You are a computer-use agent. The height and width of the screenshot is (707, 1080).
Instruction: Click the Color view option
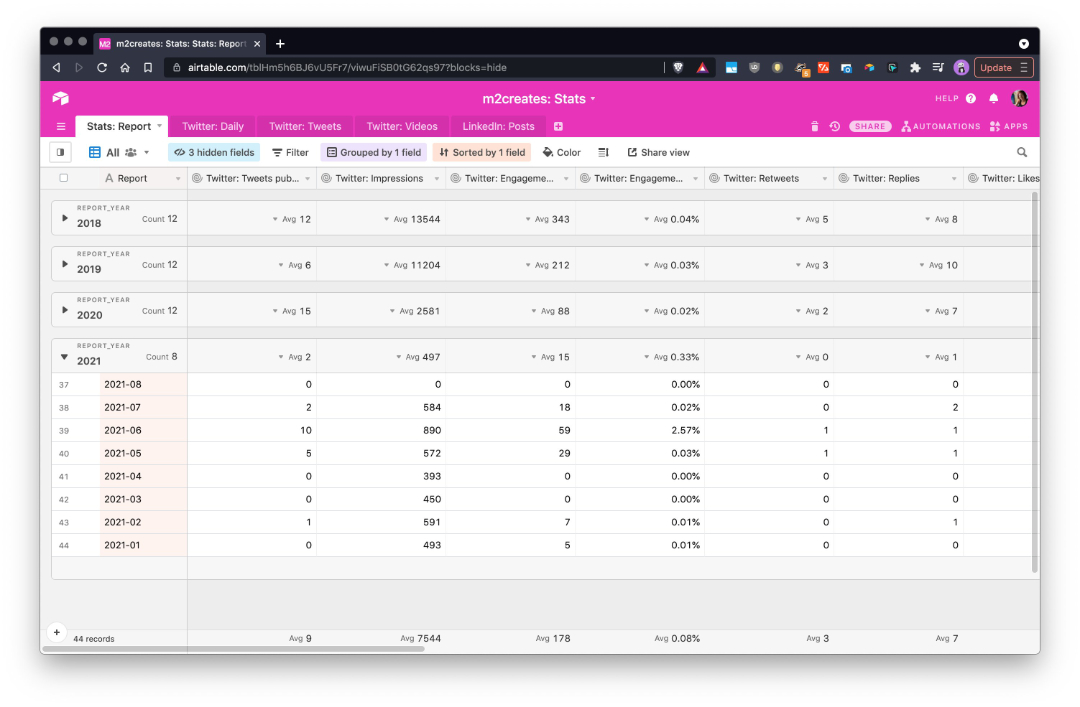561,152
